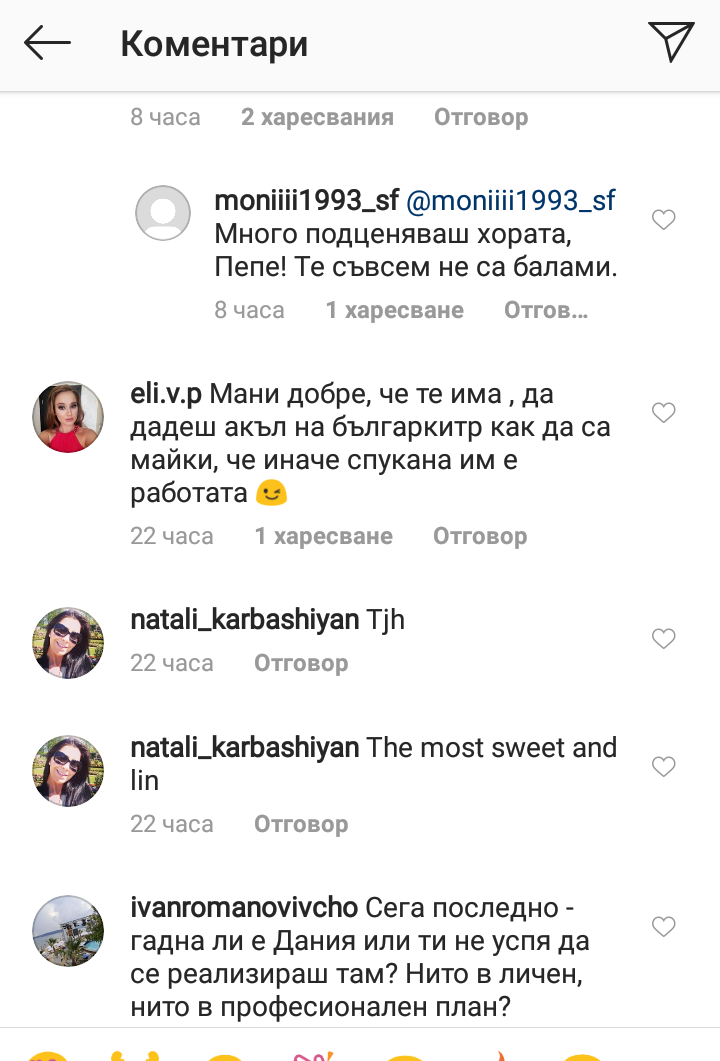
Task: Open direct share paper plane icon
Action: click(x=670, y=43)
